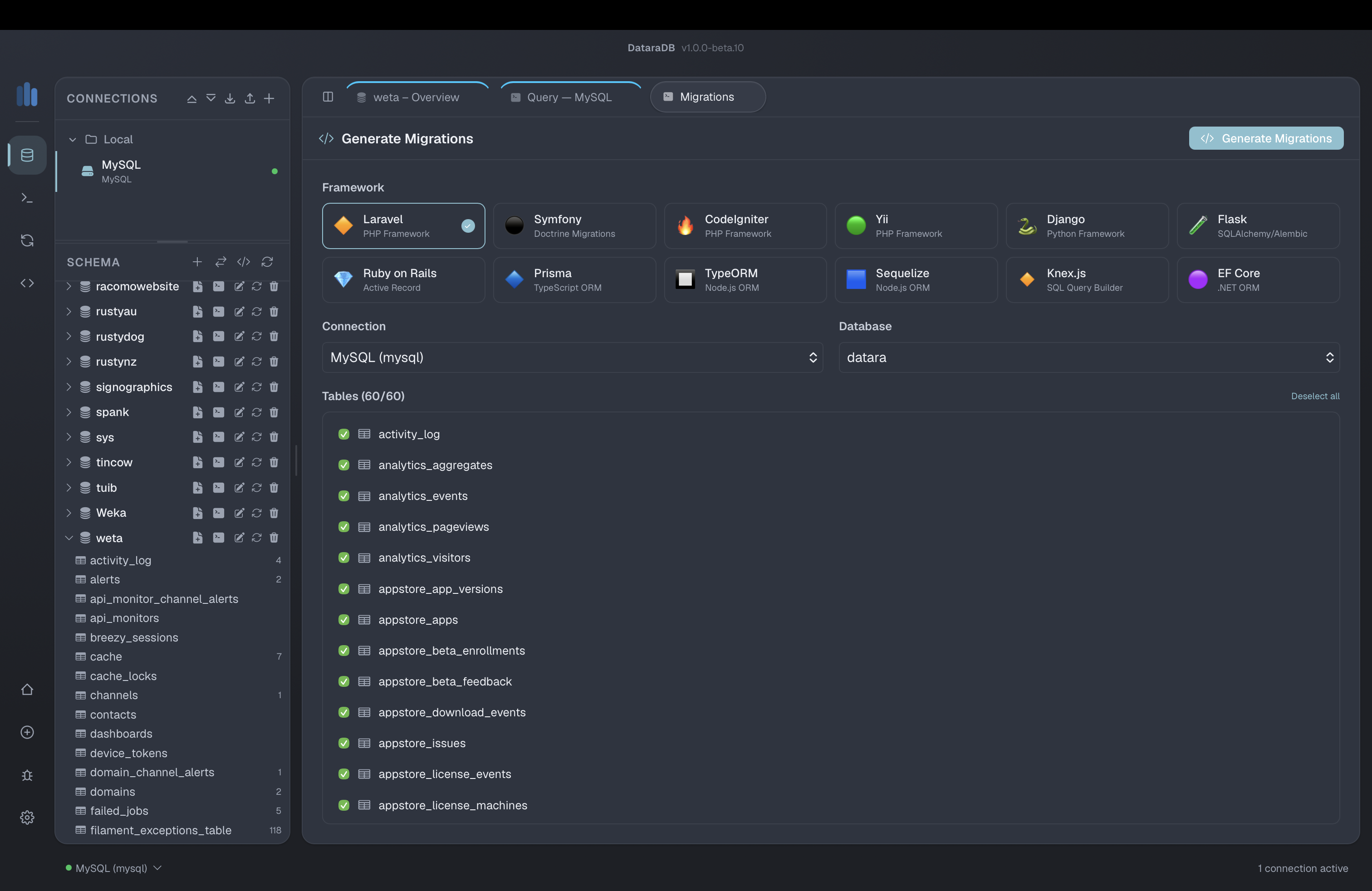Screen dimensions: 1372x891
Task: Go to the home sidebar icon
Action: coord(27,689)
